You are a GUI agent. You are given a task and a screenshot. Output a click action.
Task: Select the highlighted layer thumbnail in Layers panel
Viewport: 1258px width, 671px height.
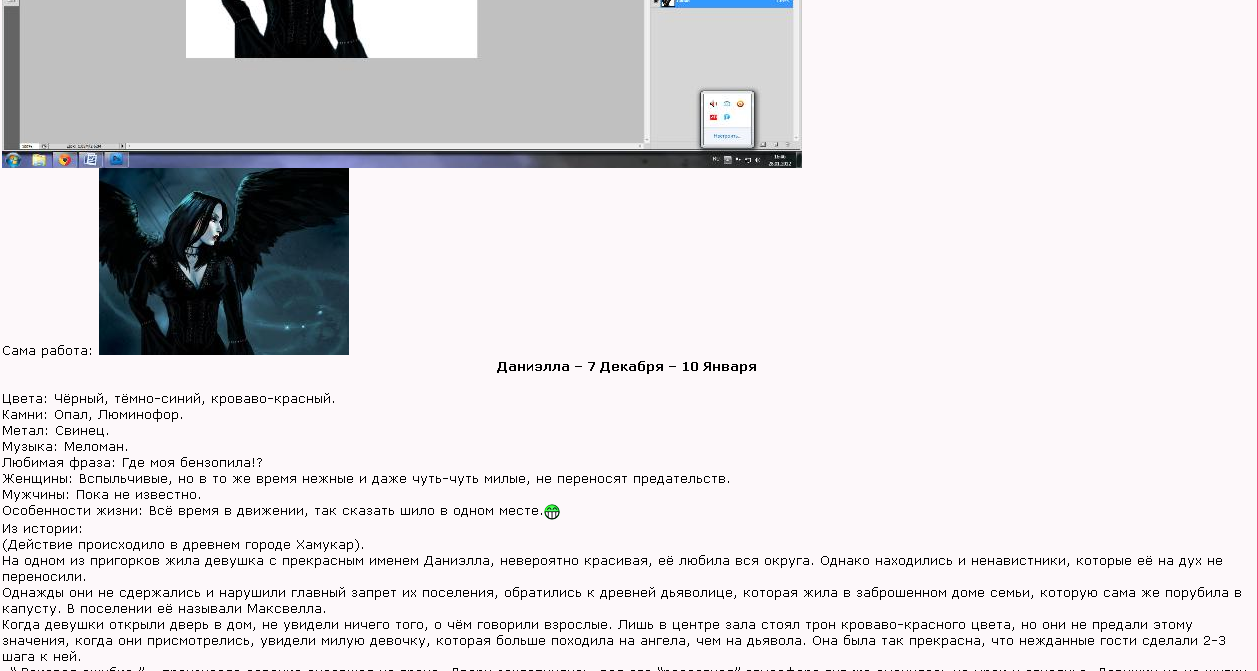tap(667, 2)
